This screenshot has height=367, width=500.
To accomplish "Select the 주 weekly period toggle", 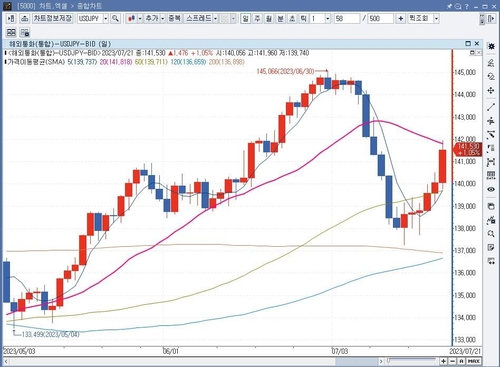I will click(x=257, y=18).
